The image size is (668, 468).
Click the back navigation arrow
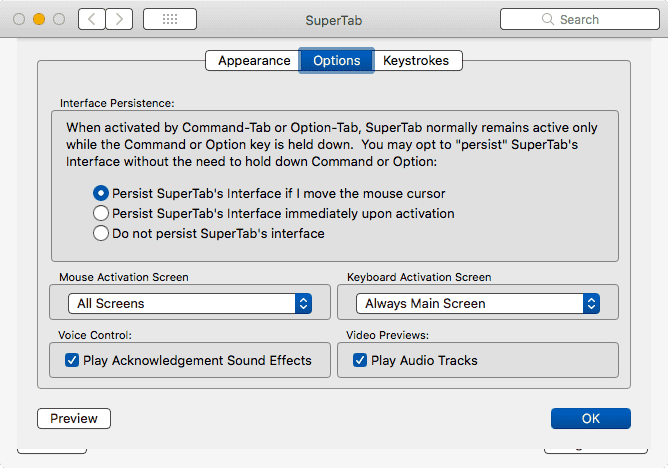click(92, 19)
